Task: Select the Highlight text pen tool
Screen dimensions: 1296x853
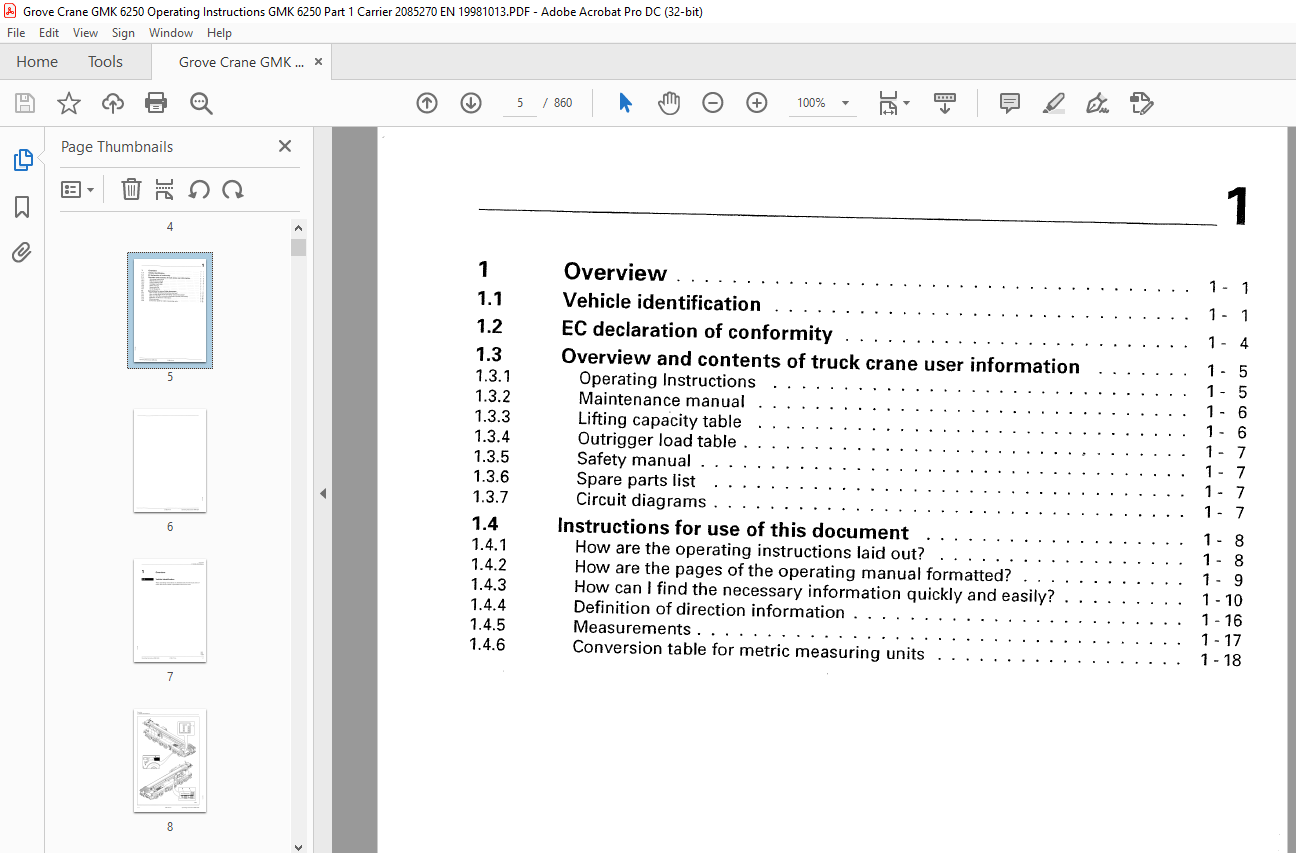Action: coord(1053,103)
